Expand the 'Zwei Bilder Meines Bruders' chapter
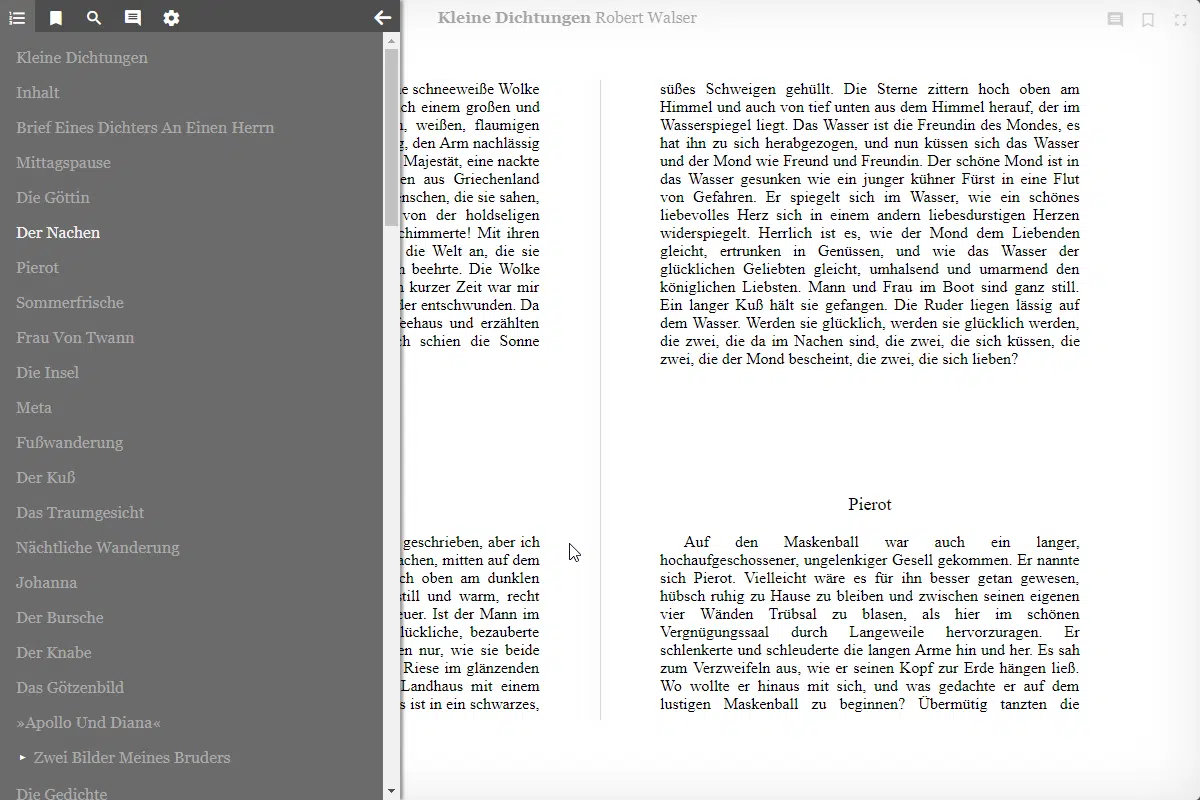The width and height of the screenshot is (1200, 800). (x=23, y=757)
